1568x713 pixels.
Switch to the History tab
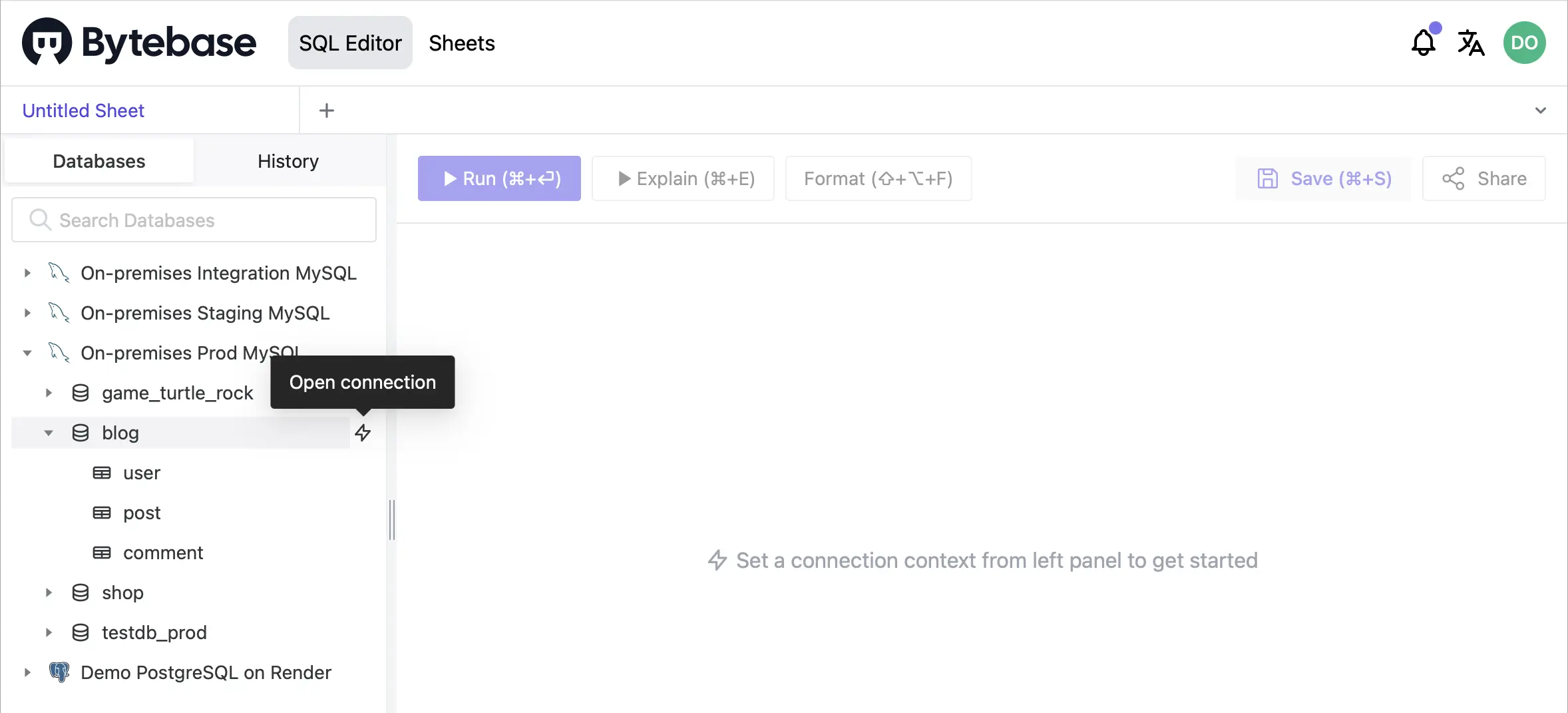coord(288,160)
